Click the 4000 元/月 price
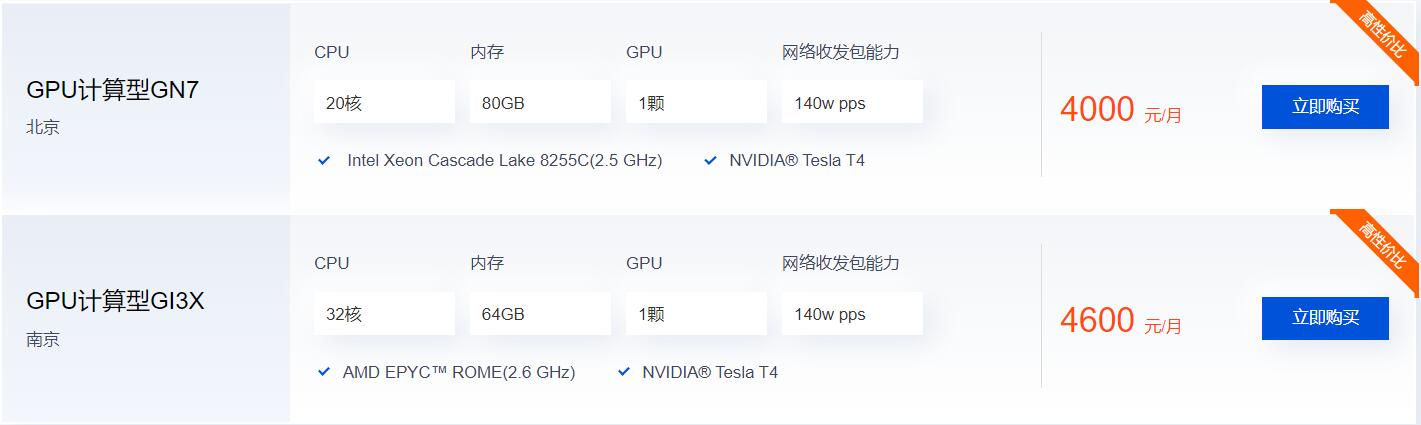The image size is (1421, 425). click(x=1120, y=110)
